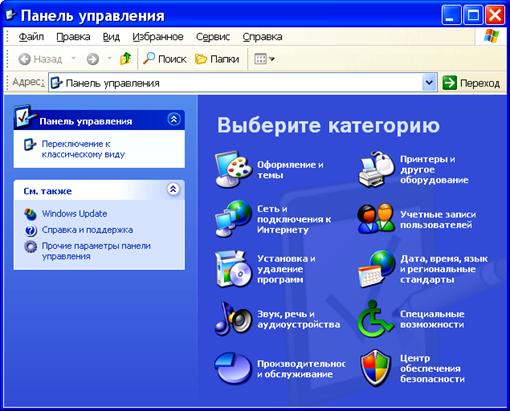Select the Установка и удаление программ text
Viewport: 510px width, 411px height.
click(286, 269)
